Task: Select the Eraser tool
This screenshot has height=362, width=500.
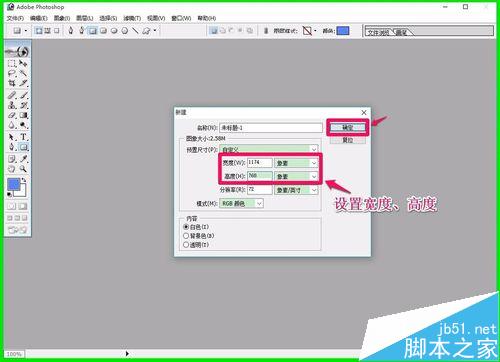Action: click(12, 115)
